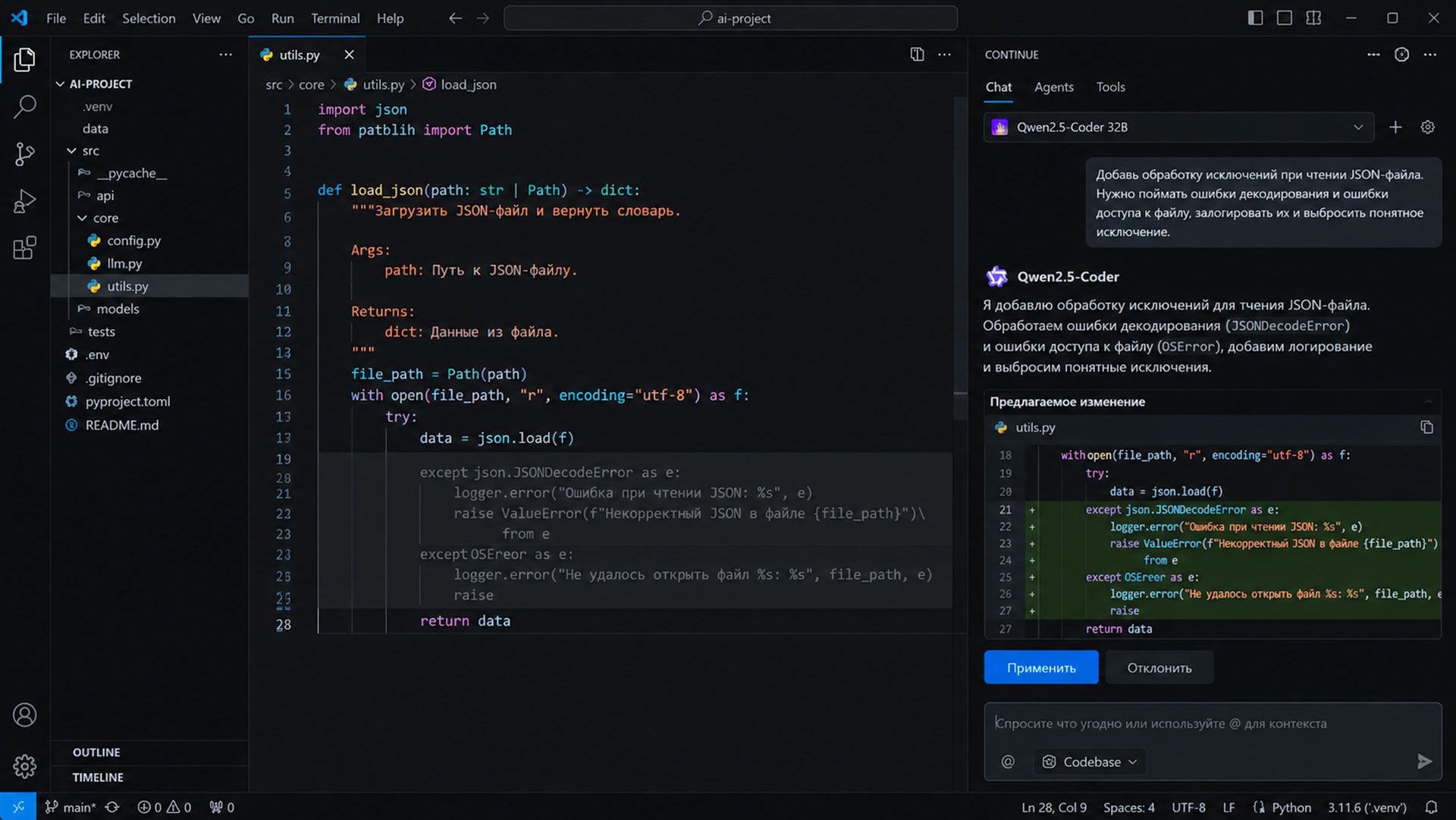Start a new Continue chat session
The image size is (1456, 820).
pyautogui.click(x=1395, y=127)
